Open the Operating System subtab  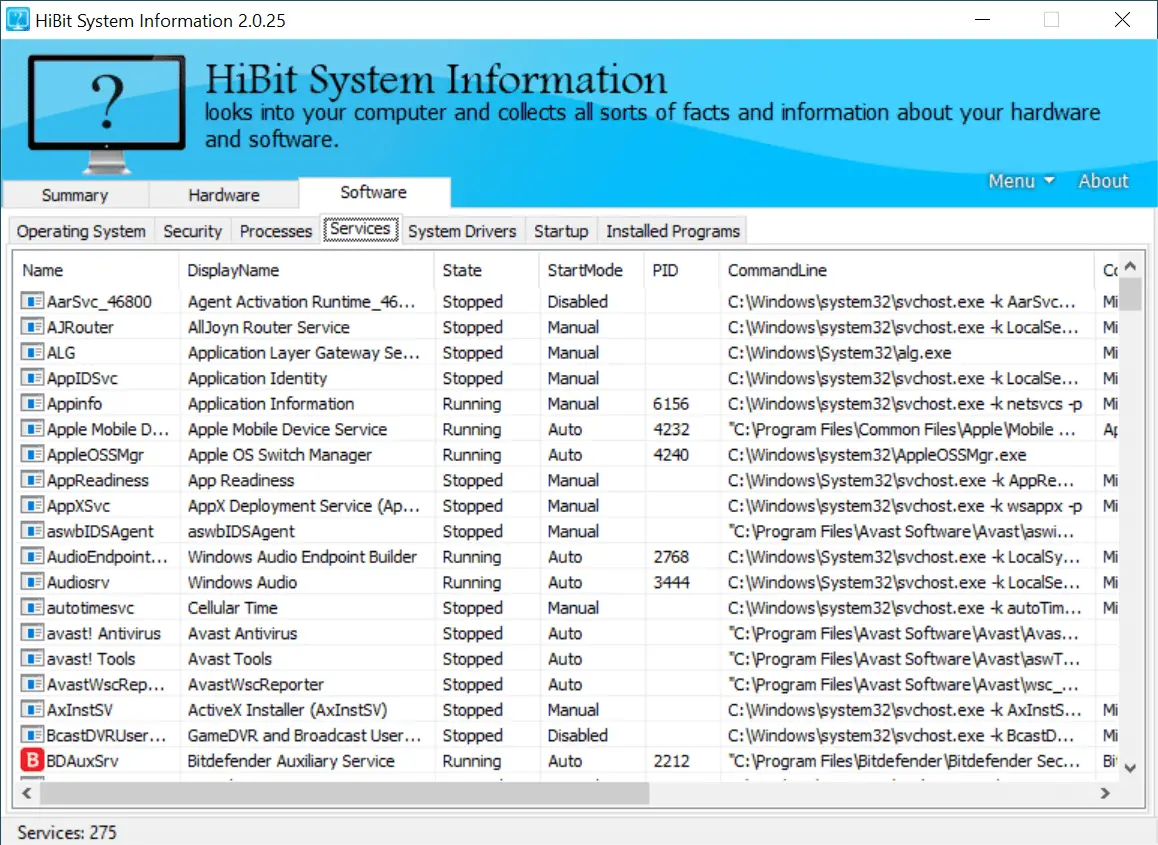coord(81,231)
